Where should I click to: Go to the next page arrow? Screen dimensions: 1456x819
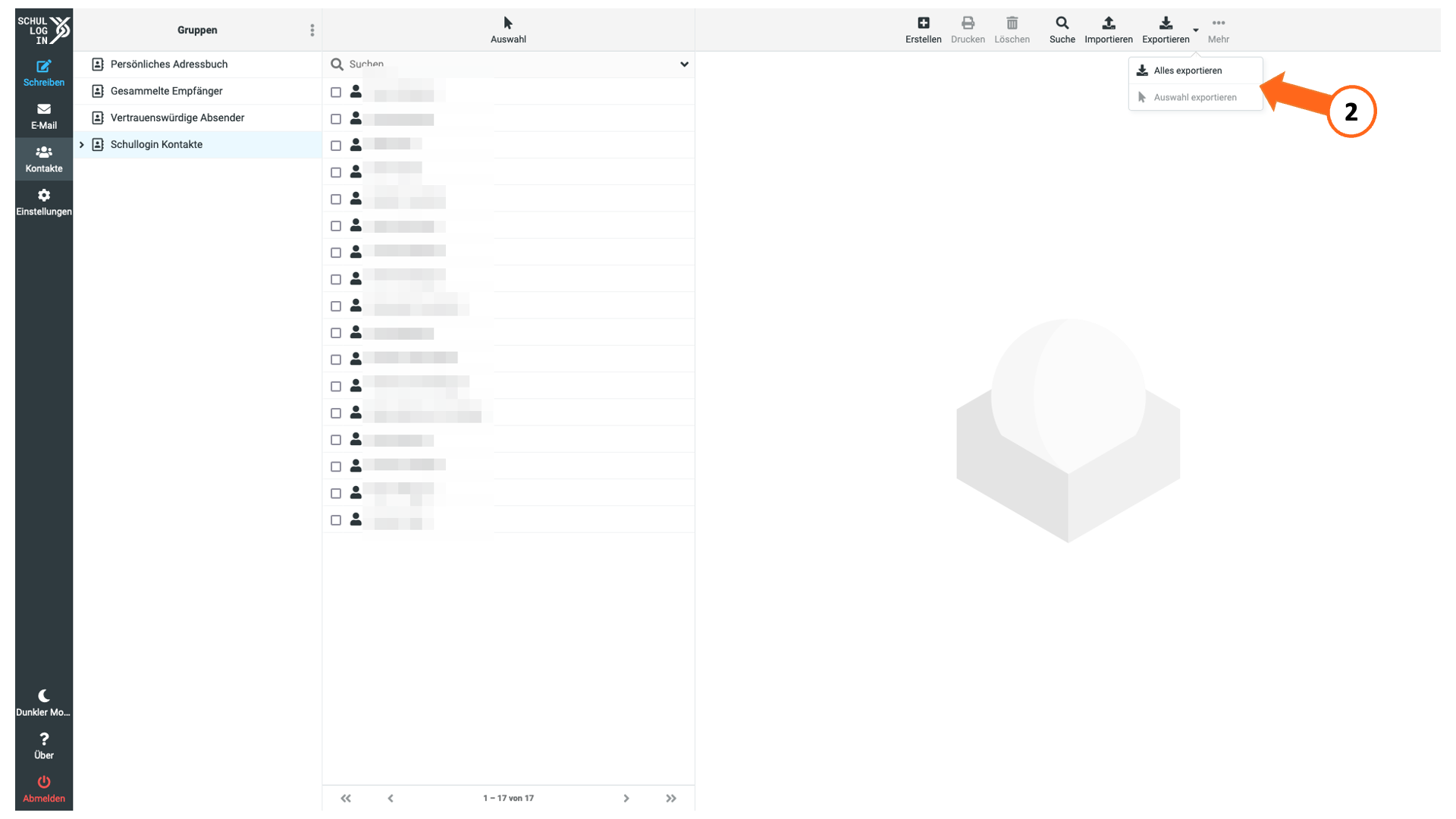click(x=626, y=798)
